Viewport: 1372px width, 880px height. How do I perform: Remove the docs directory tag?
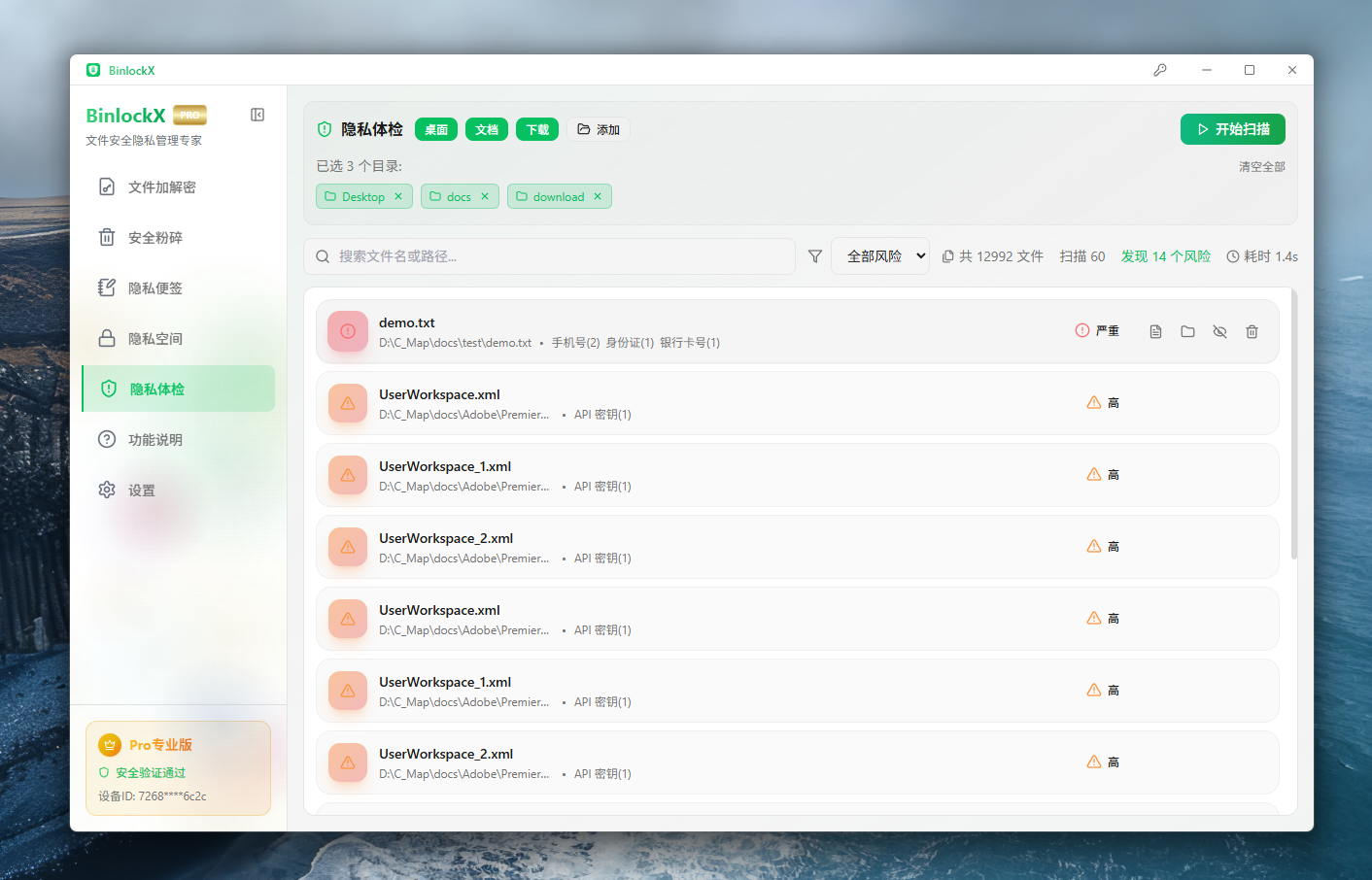tap(485, 196)
